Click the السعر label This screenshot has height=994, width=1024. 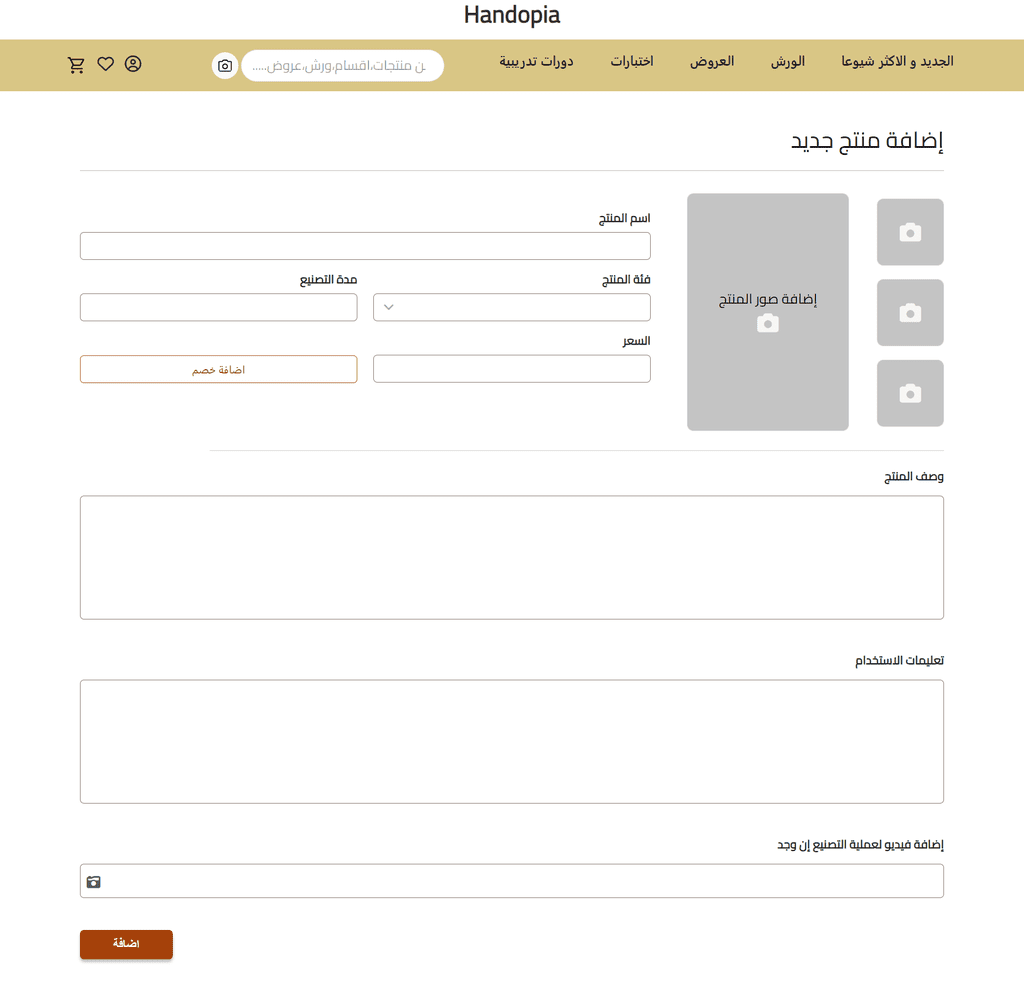tap(636, 341)
